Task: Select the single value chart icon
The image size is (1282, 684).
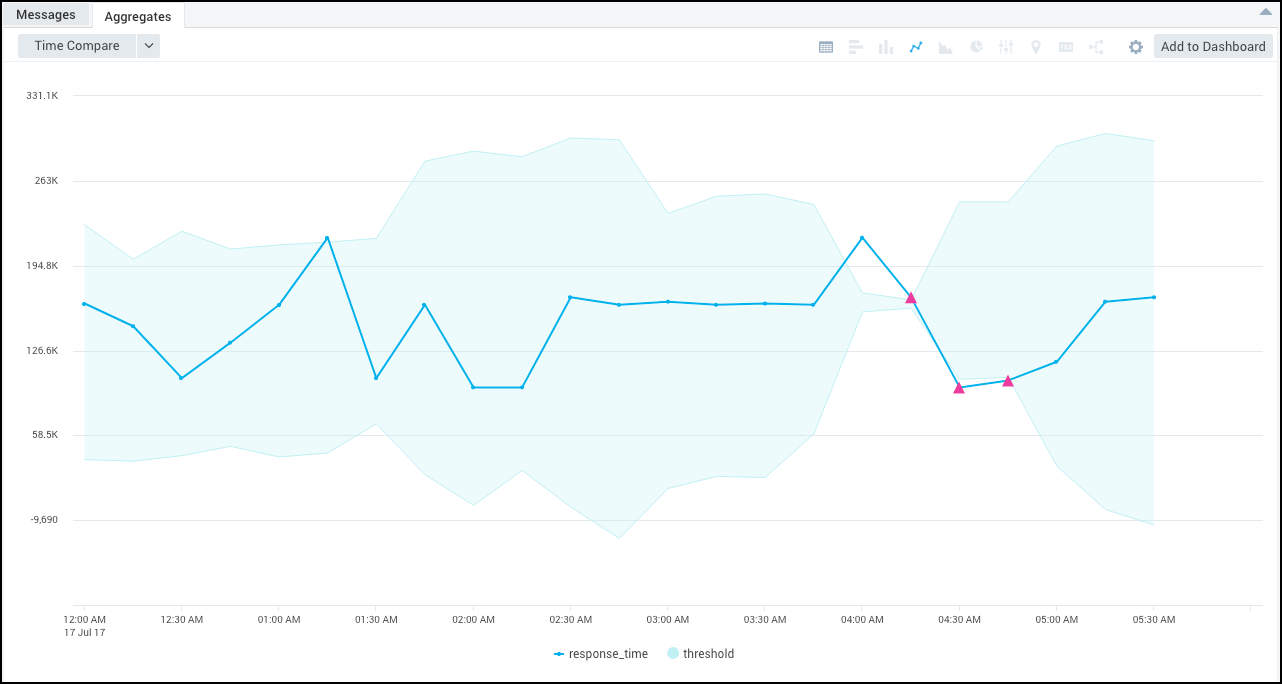Action: coord(1066,47)
